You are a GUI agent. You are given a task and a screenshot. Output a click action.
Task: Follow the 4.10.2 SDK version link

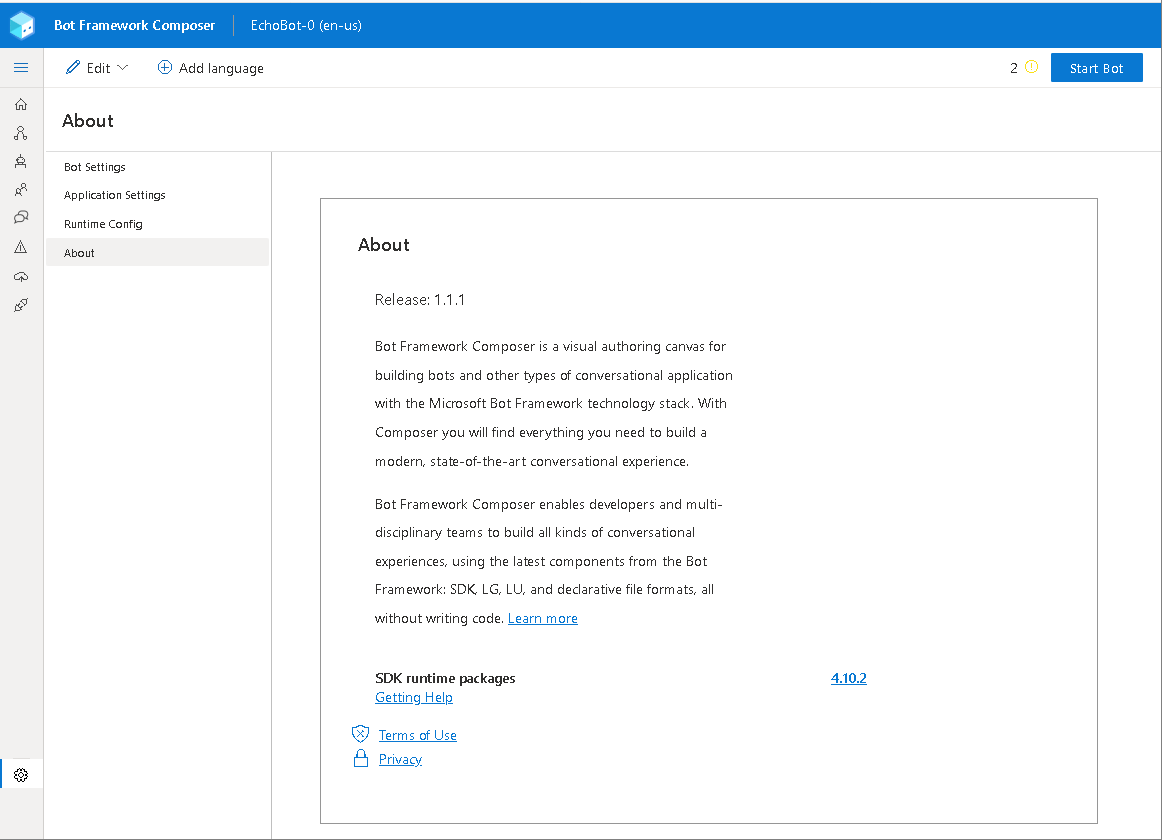(848, 677)
